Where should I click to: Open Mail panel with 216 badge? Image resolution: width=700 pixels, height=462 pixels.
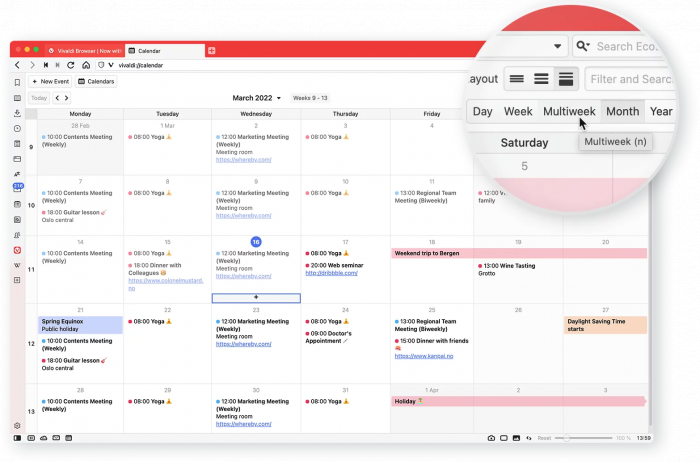(18, 188)
